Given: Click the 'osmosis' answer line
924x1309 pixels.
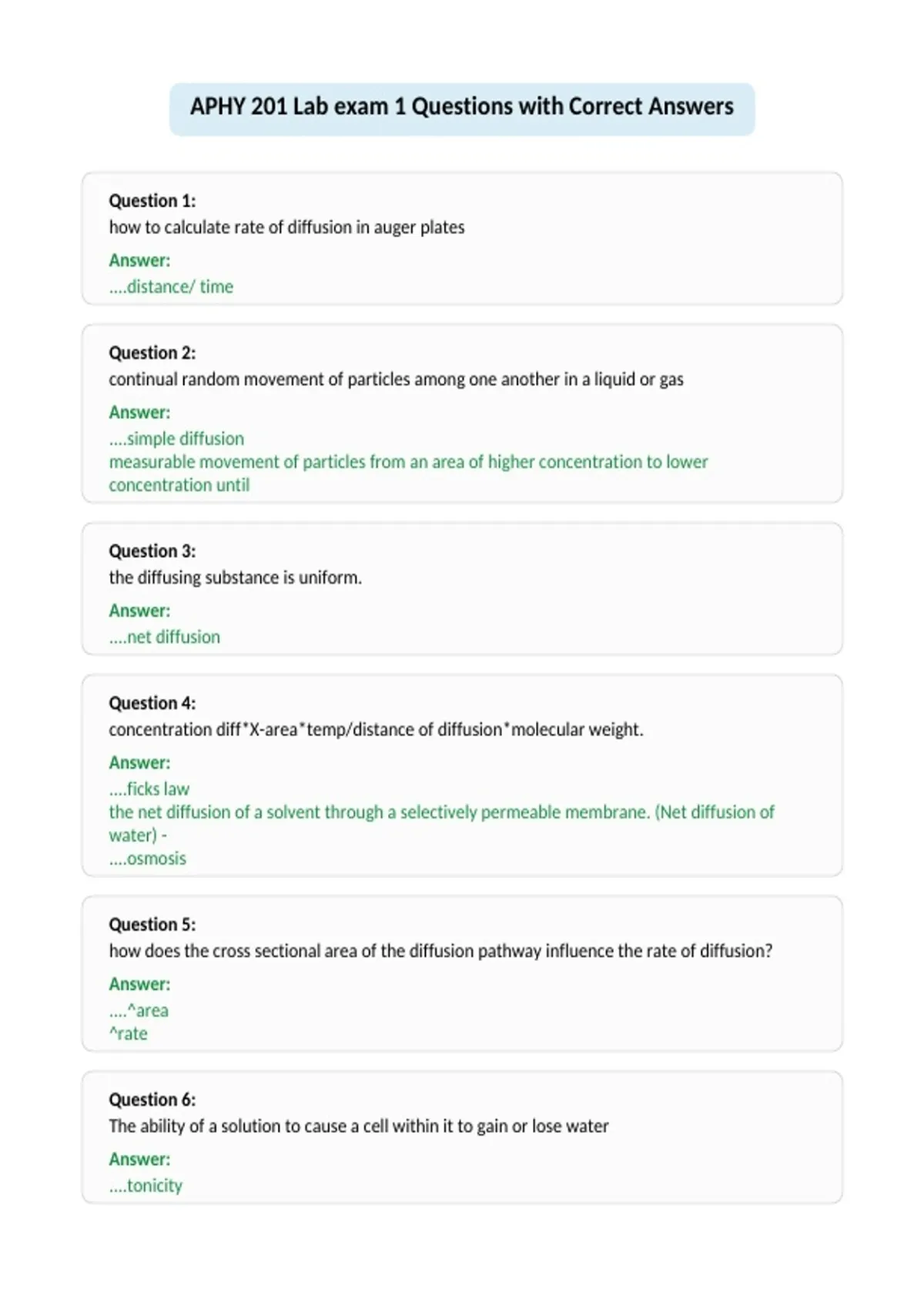Looking at the screenshot, I should [x=148, y=859].
